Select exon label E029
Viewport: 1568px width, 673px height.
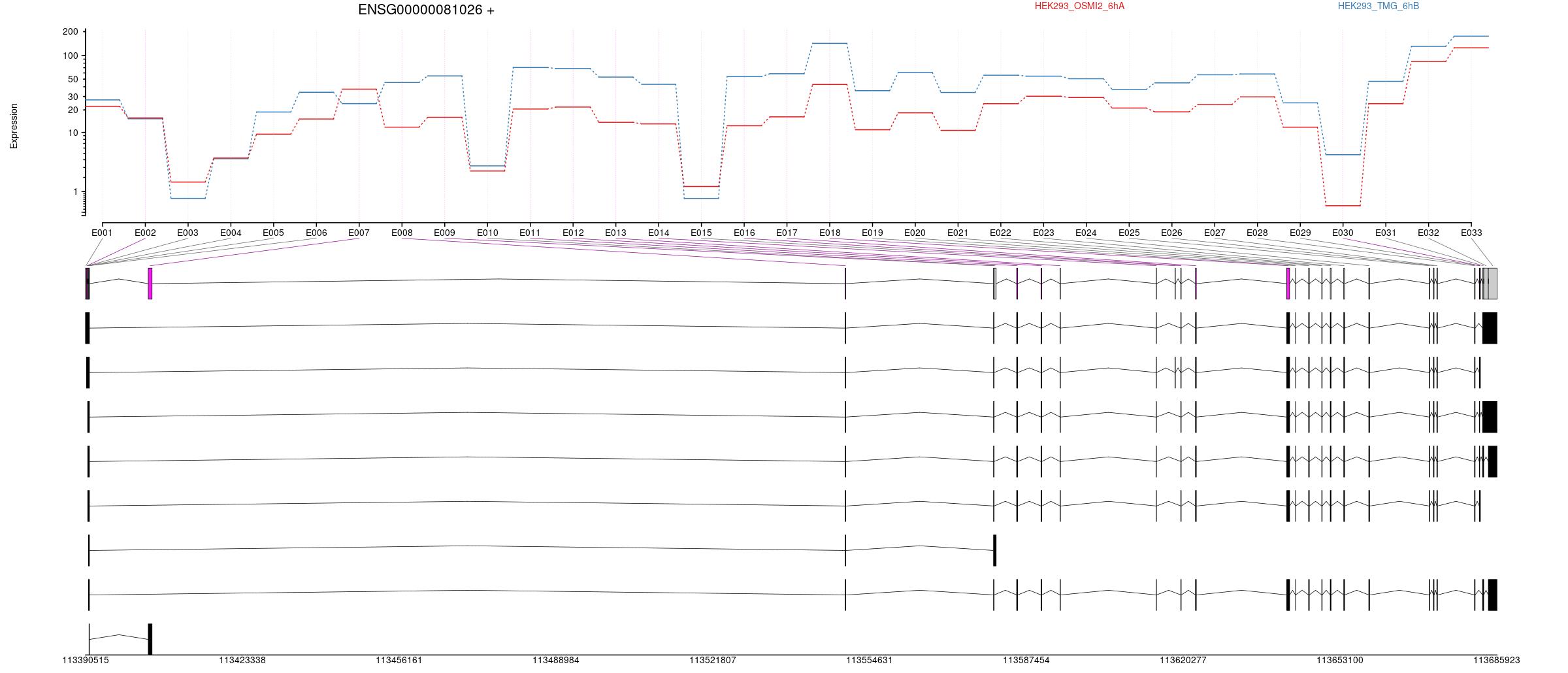pos(1300,233)
